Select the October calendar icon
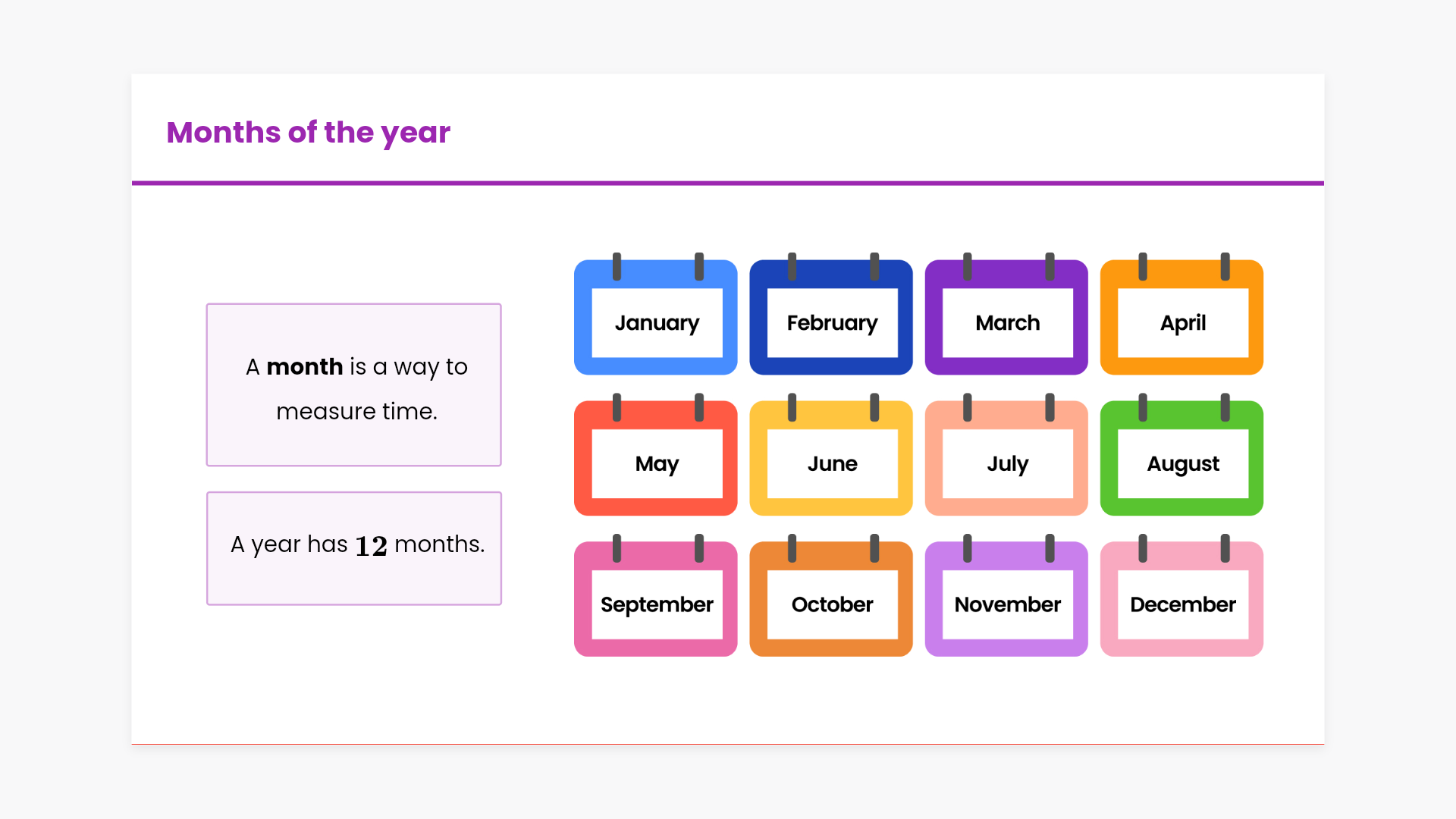The width and height of the screenshot is (1456, 819). [x=831, y=599]
